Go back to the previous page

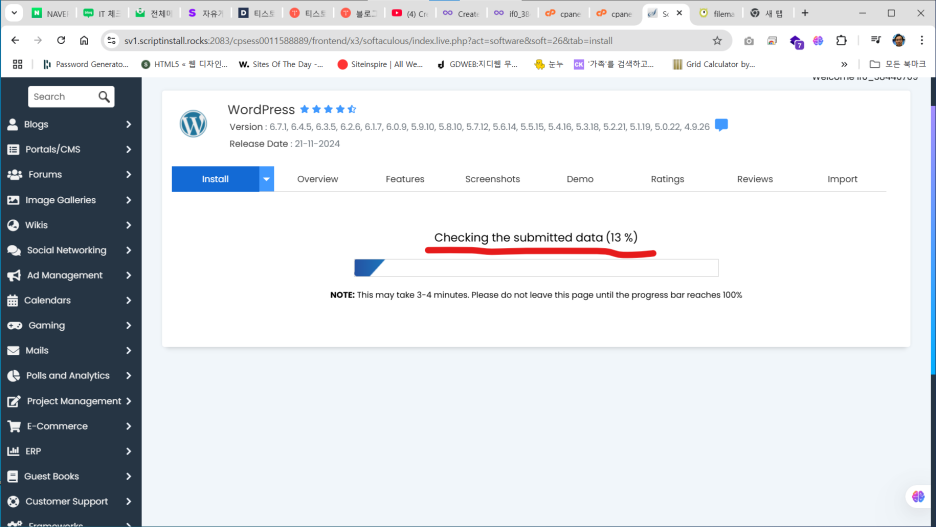coord(15,41)
